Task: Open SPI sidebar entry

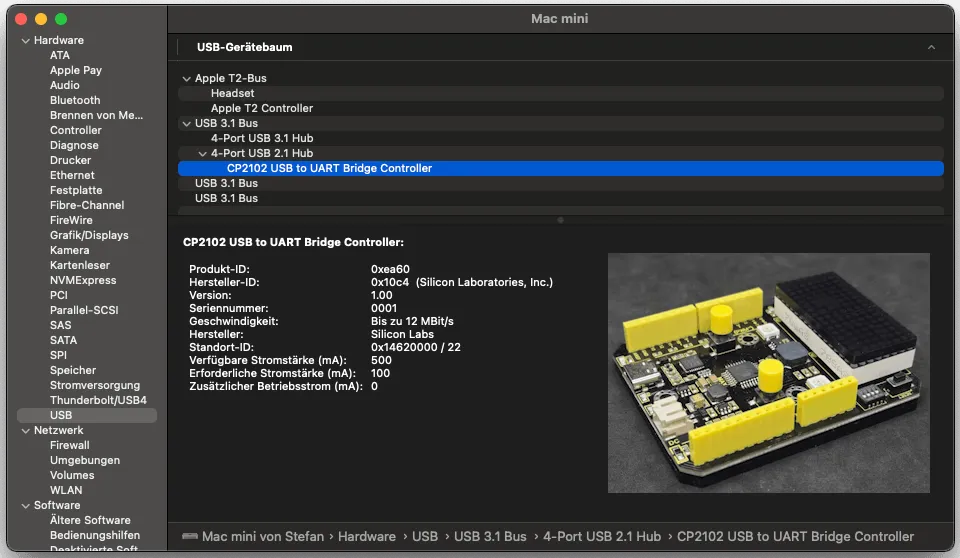Action: pos(58,355)
